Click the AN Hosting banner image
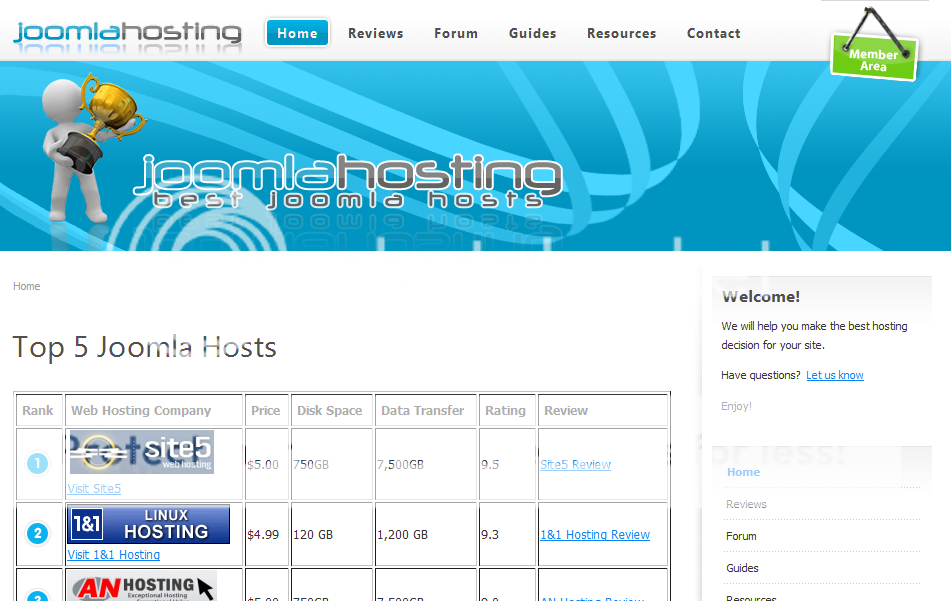 [141, 586]
